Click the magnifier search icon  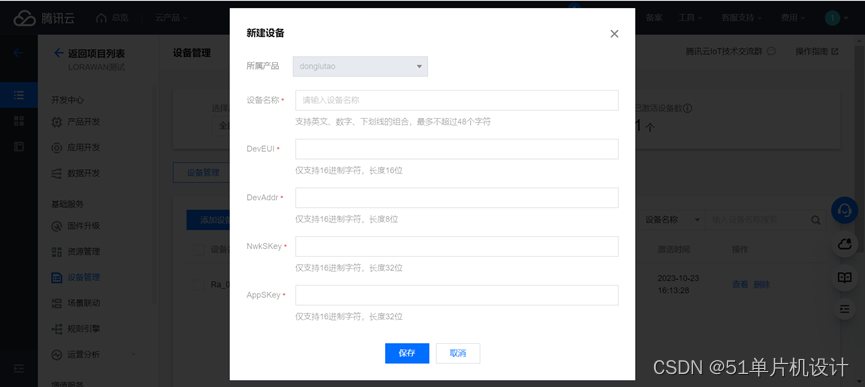pos(815,220)
